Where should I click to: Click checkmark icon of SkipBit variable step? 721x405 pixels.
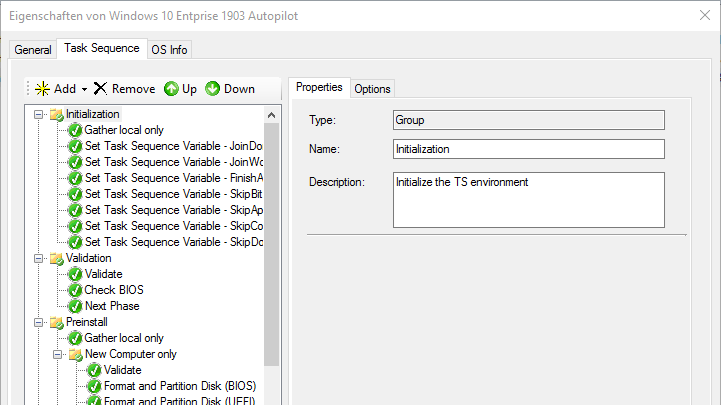tap(75, 194)
